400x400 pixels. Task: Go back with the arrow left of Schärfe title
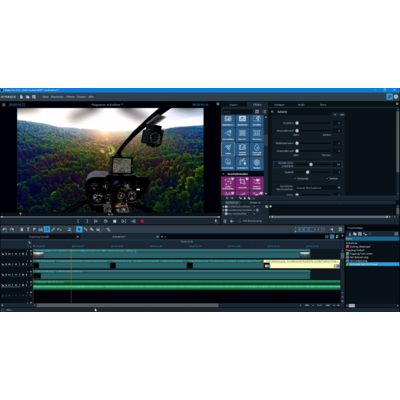point(272,112)
